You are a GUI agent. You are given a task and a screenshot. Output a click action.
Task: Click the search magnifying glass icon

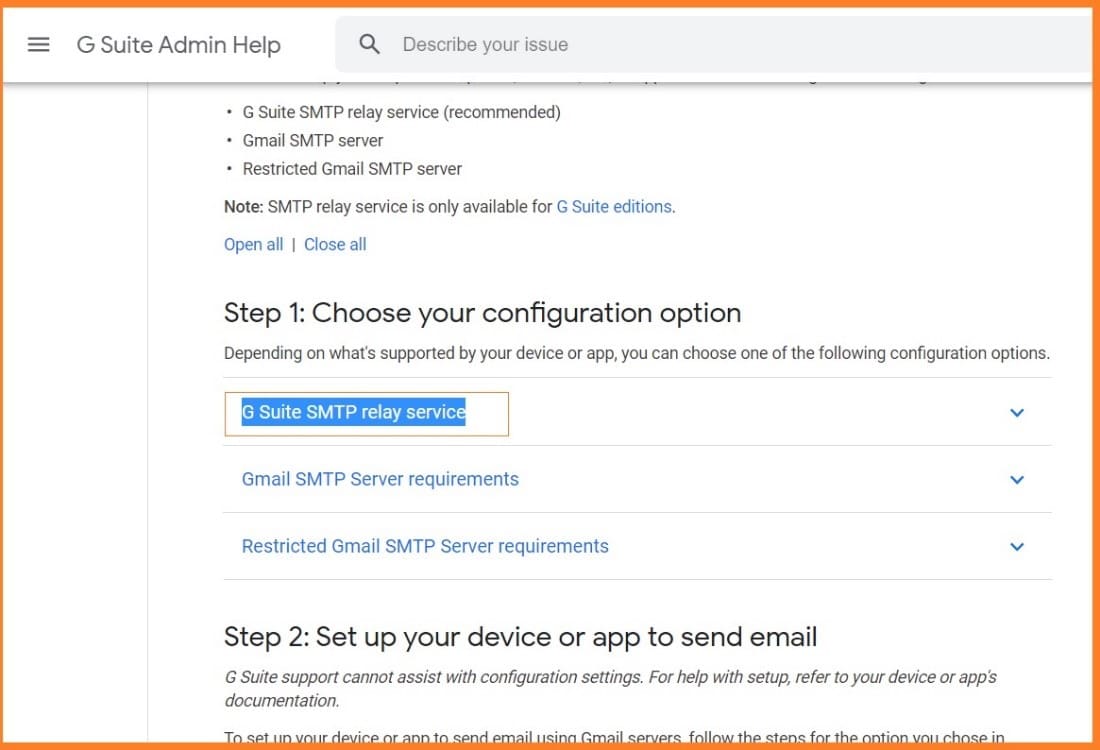click(x=369, y=44)
